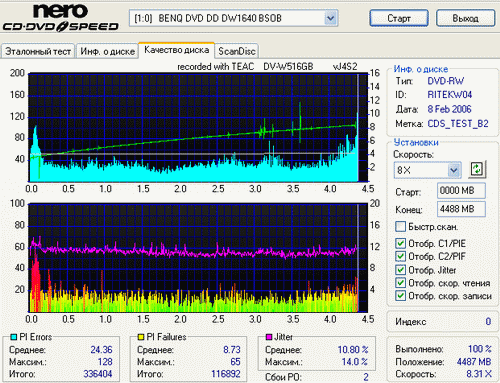500x383 pixels.
Task: Click the magenta Jitter legend swatch
Action: click(x=269, y=337)
